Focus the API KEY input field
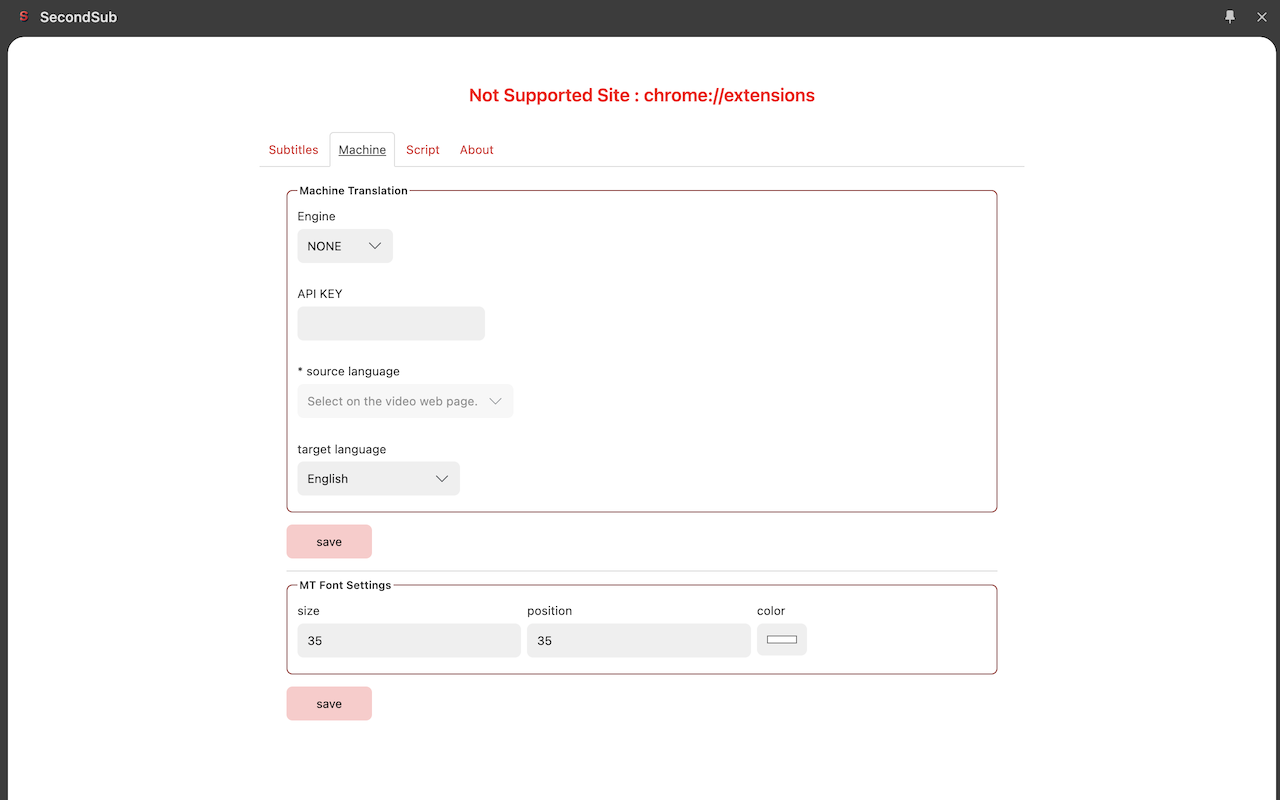 click(x=391, y=324)
